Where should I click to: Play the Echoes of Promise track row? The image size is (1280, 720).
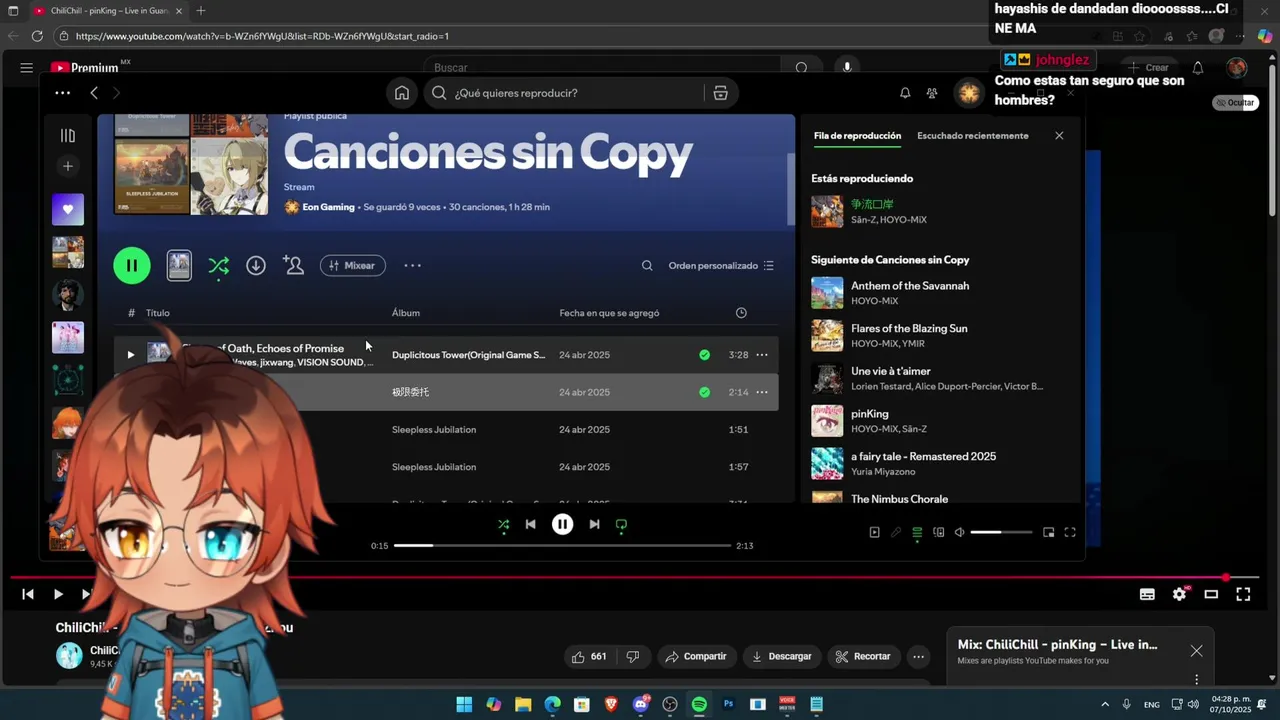click(x=130, y=355)
